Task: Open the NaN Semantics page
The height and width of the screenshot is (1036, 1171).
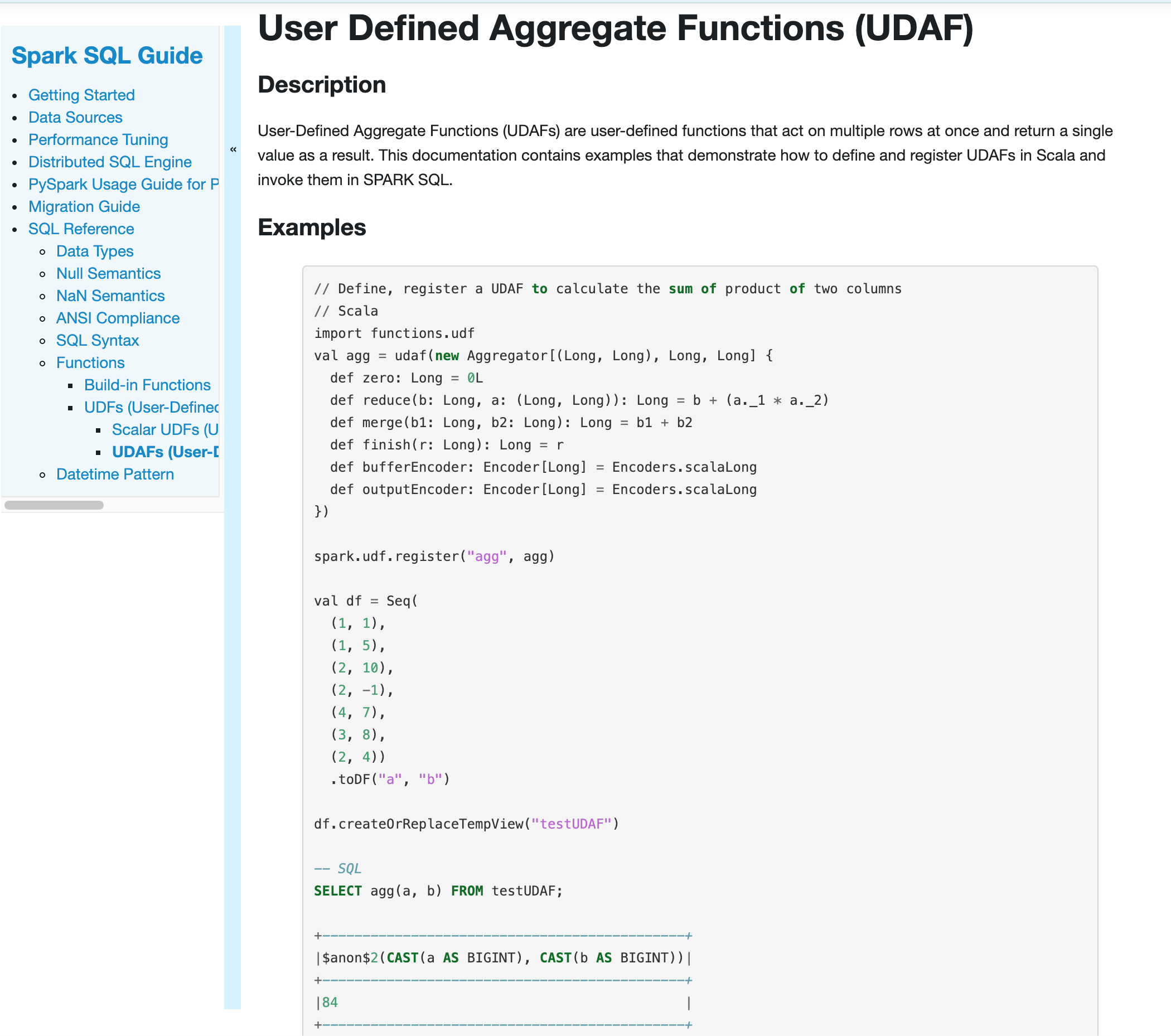Action: click(110, 296)
